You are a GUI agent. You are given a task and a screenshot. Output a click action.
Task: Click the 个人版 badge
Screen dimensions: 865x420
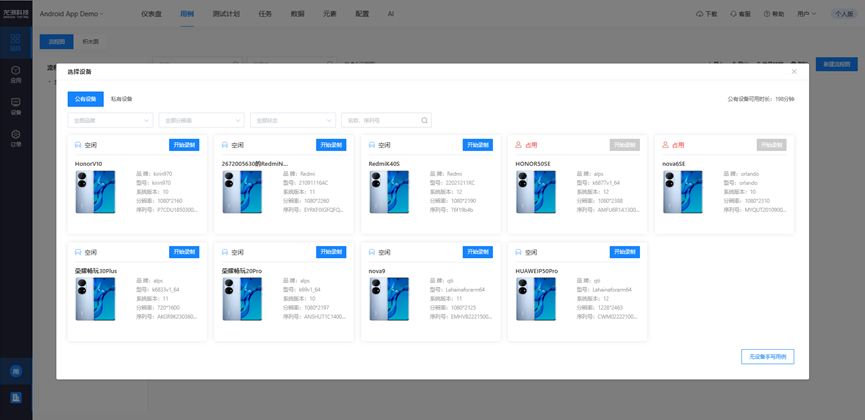(844, 14)
